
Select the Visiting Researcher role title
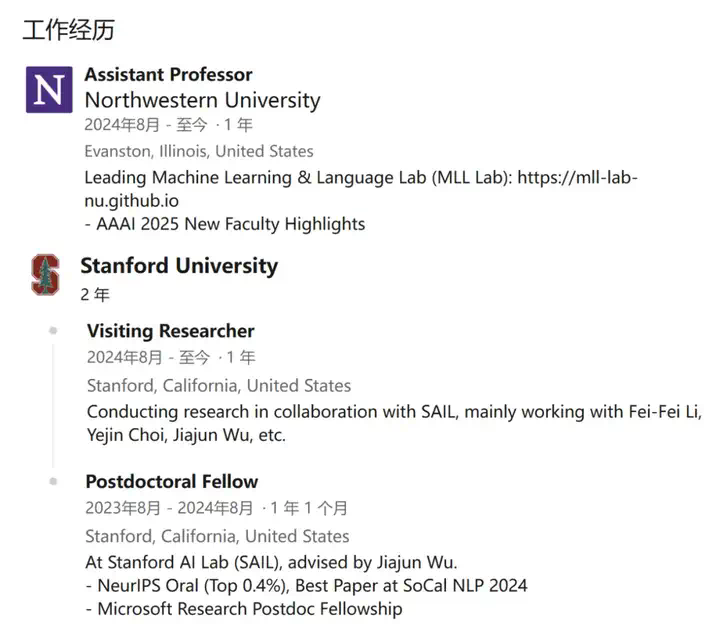pyautogui.click(x=171, y=331)
